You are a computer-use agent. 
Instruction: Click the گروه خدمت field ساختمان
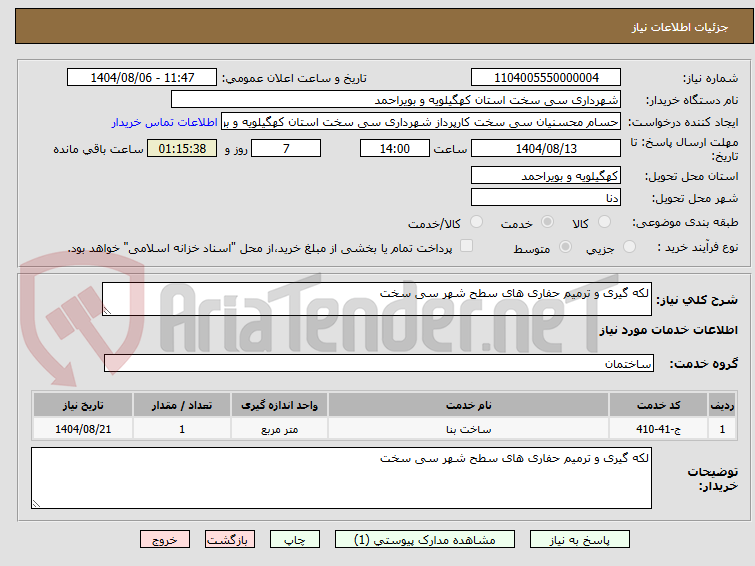click(x=379, y=363)
